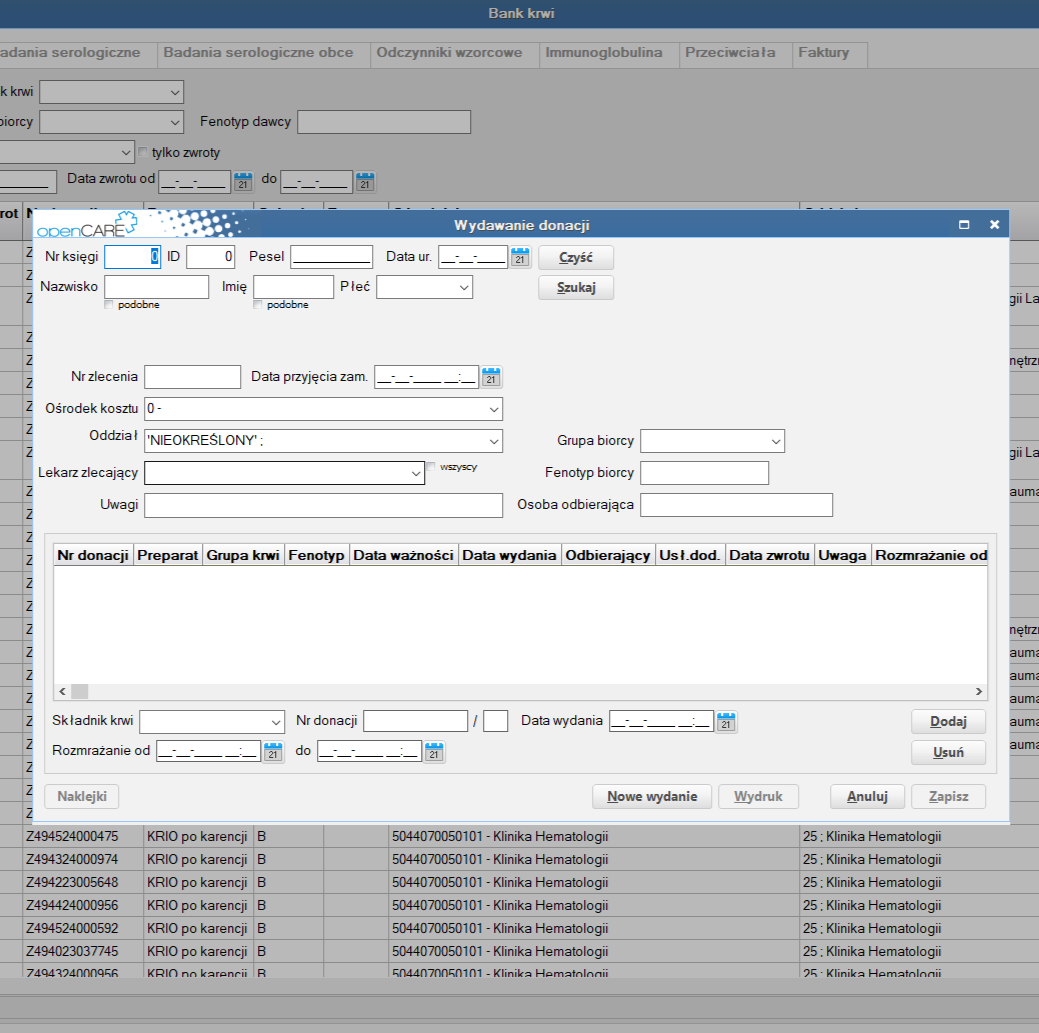Image resolution: width=1039 pixels, height=1033 pixels.
Task: Check the wszyscy checkbox
Action: [x=431, y=467]
